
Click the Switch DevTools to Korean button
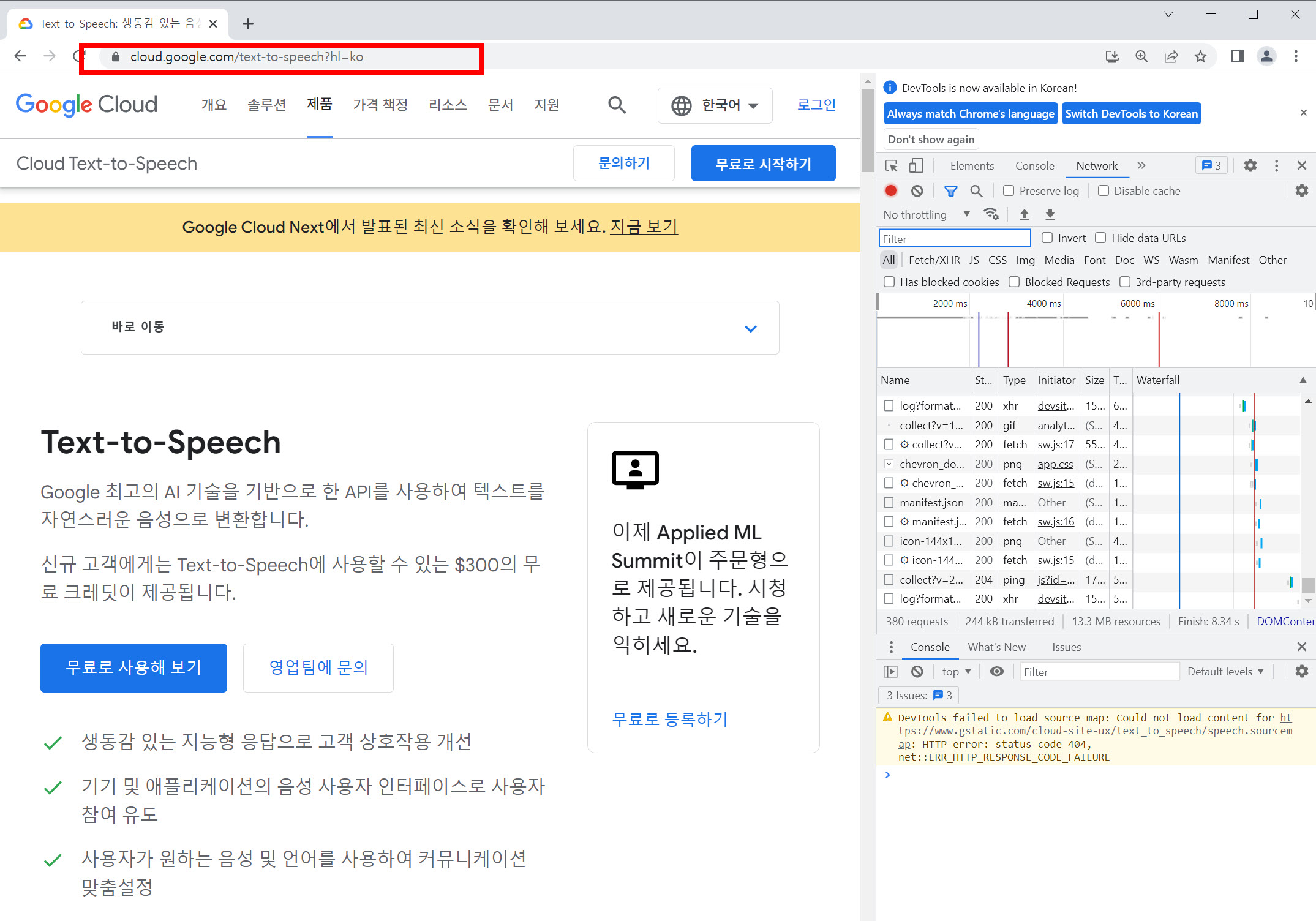(1131, 114)
